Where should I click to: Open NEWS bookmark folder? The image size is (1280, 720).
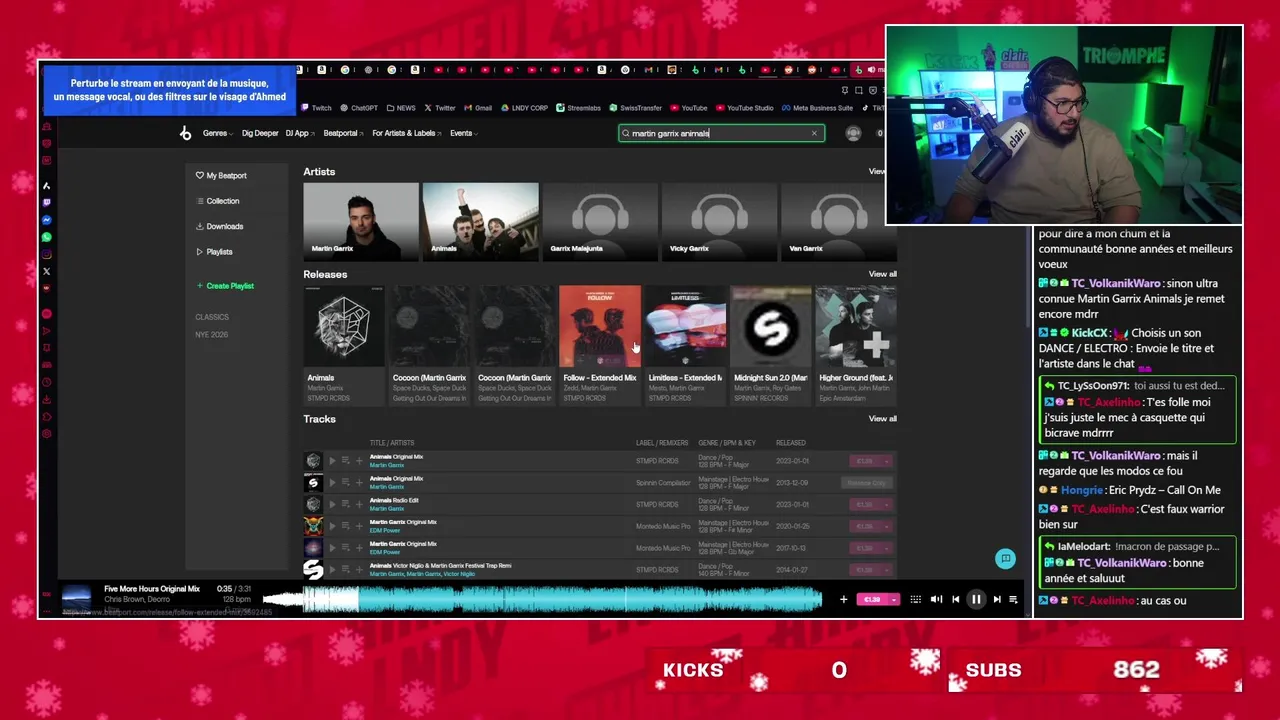pos(401,108)
